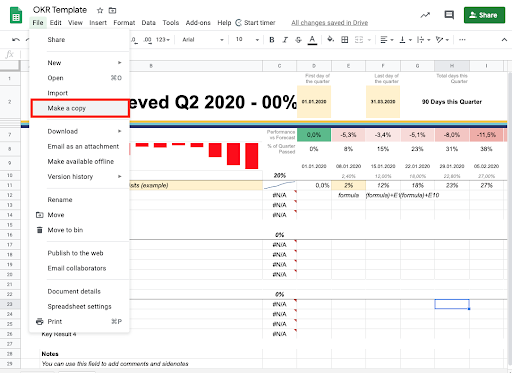512x373 pixels.
Task: Click the move-to-folder icon beside the title
Action: [x=113, y=11]
